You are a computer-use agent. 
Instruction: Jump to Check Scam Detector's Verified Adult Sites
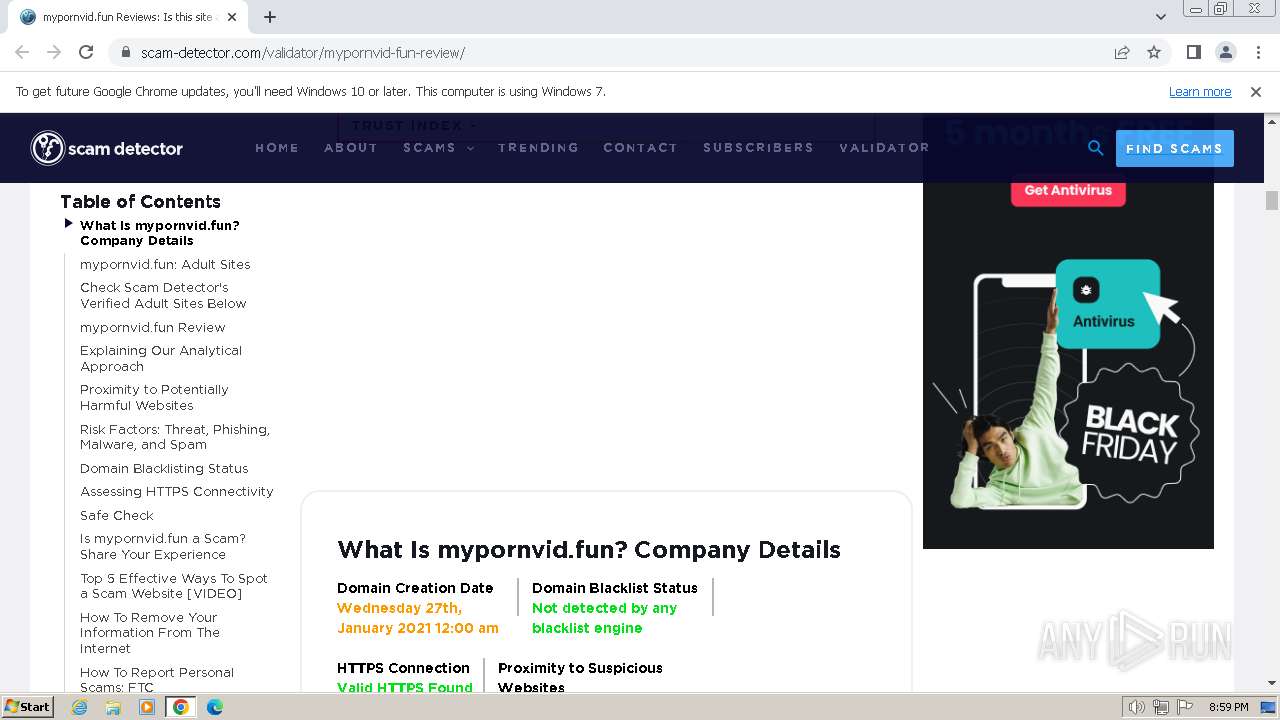(x=163, y=295)
